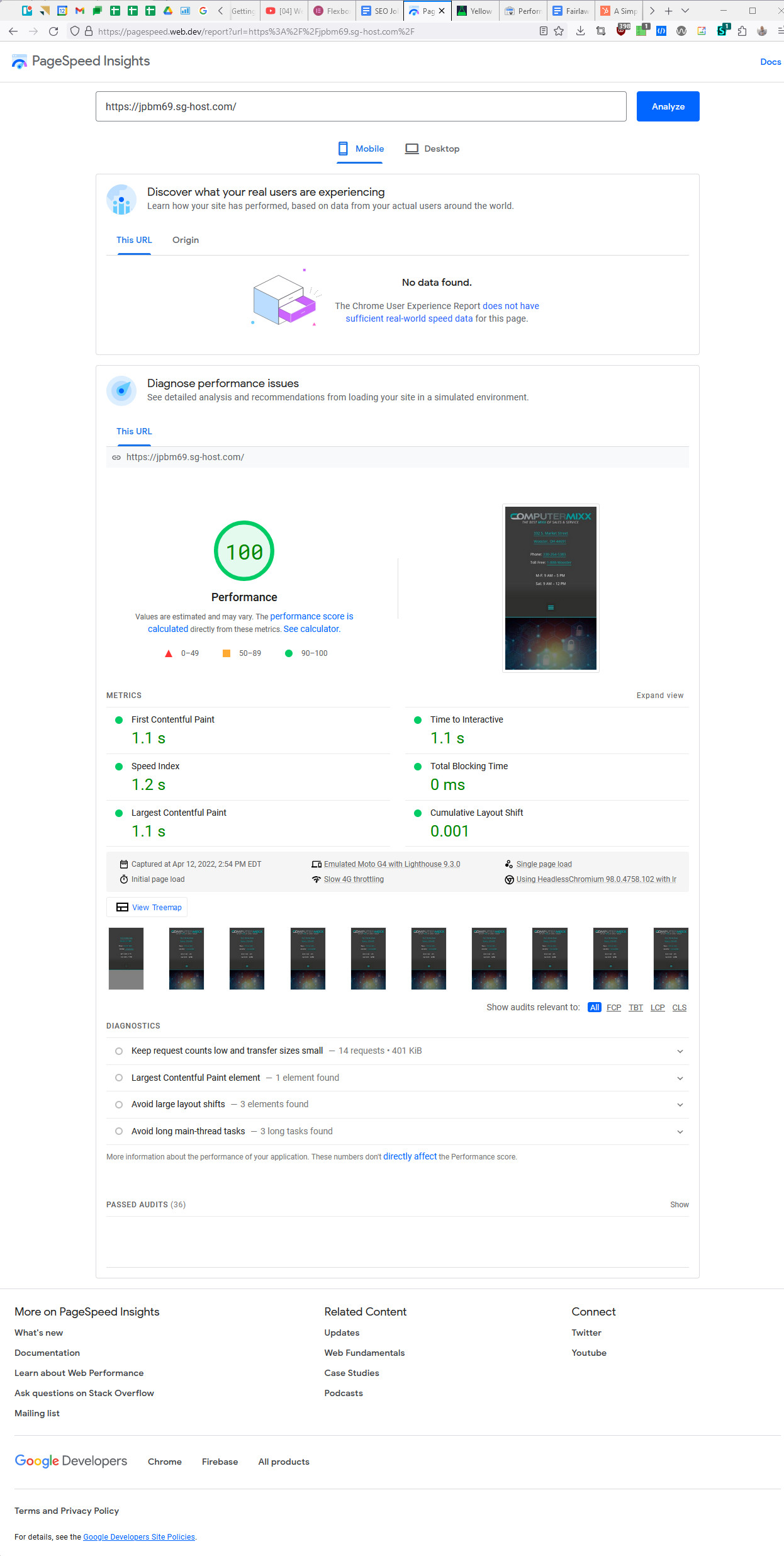Viewport: 784px width, 1556px height.
Task: Click Expand view for metrics
Action: pos(659,696)
